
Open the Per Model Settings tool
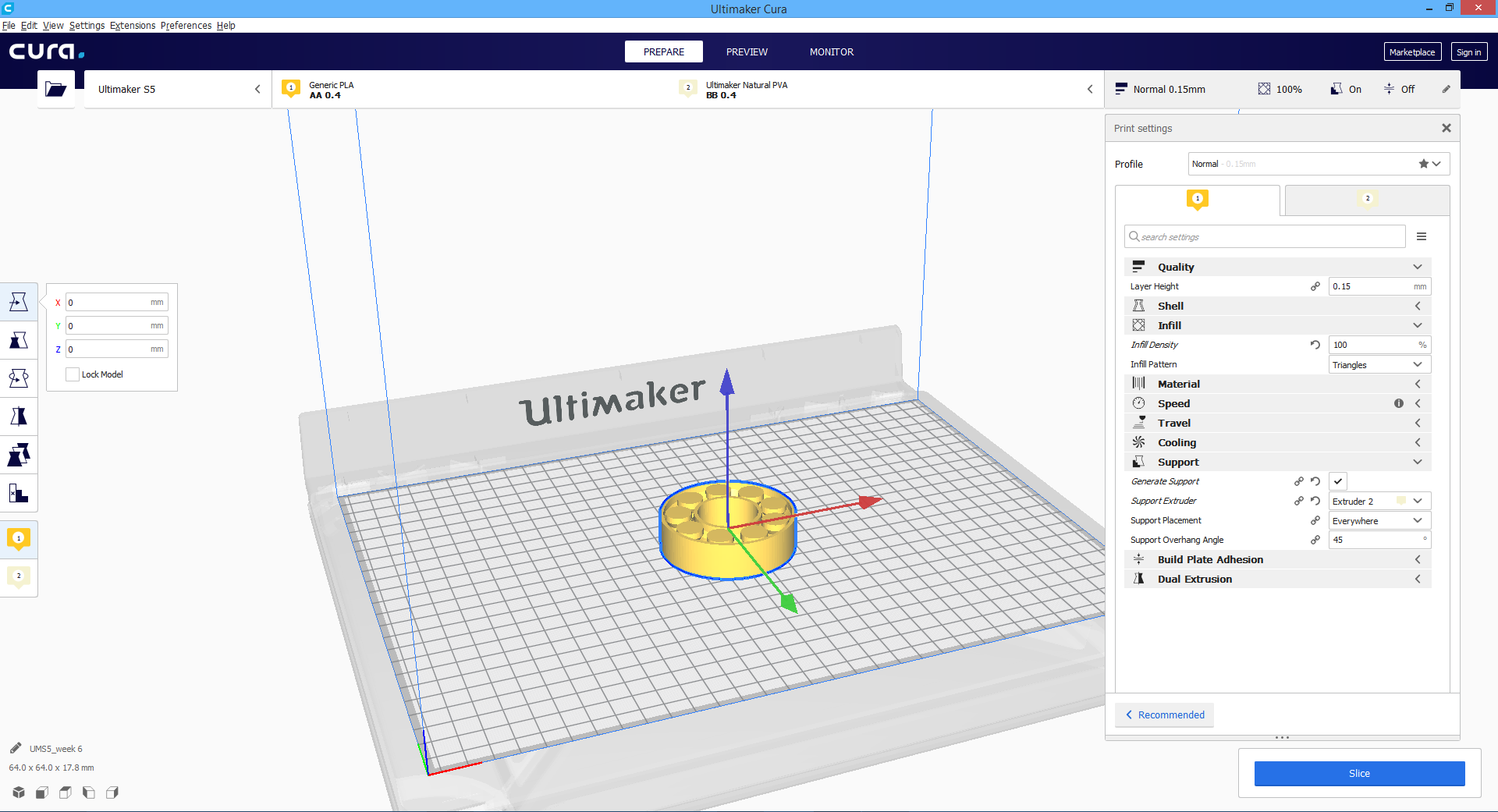(19, 455)
